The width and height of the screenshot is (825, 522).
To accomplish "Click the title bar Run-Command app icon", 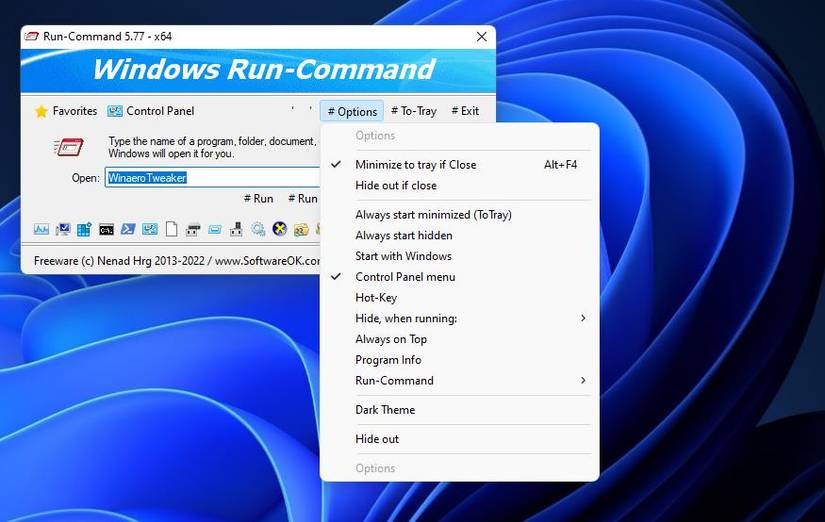I will pos(32,36).
